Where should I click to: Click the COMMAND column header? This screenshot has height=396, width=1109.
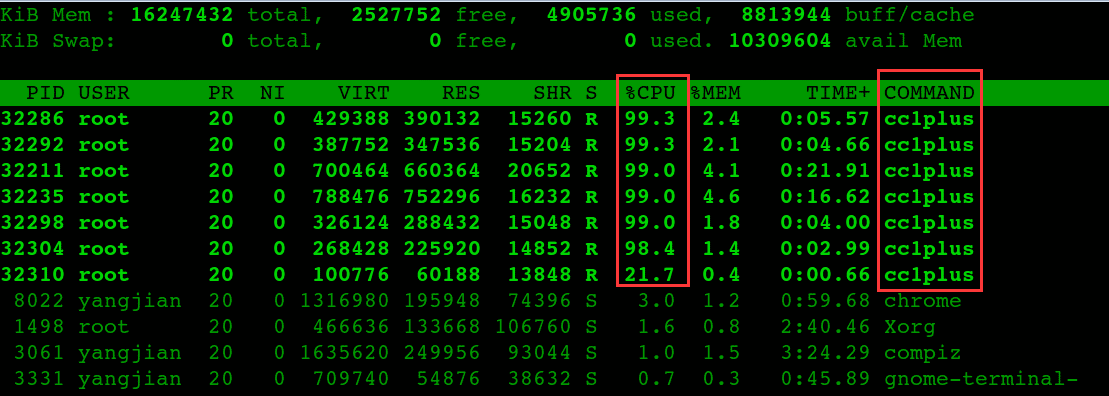coord(929,93)
